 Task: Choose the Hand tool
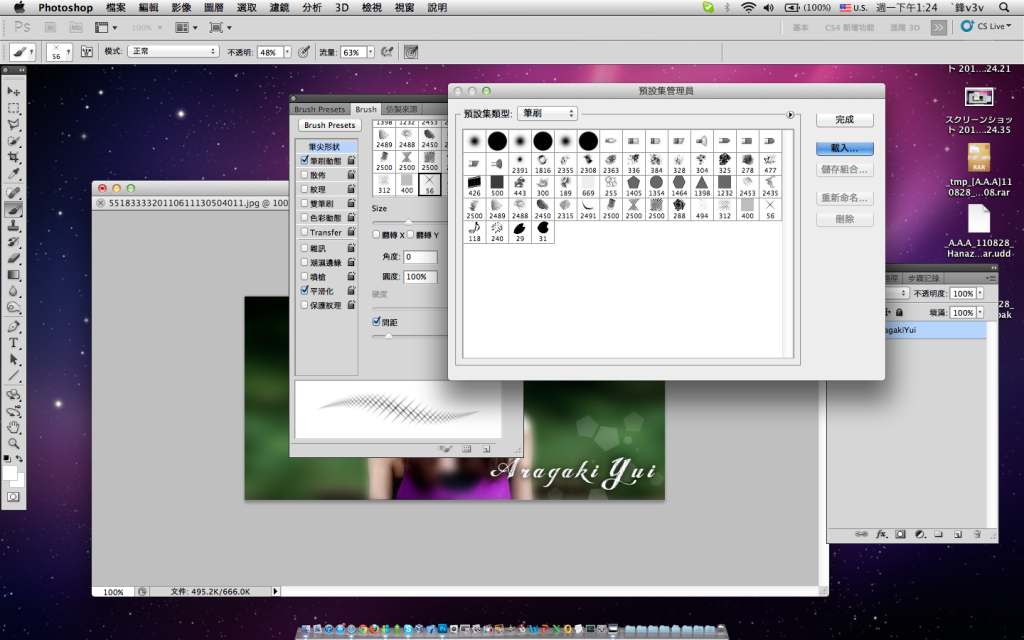(x=14, y=427)
